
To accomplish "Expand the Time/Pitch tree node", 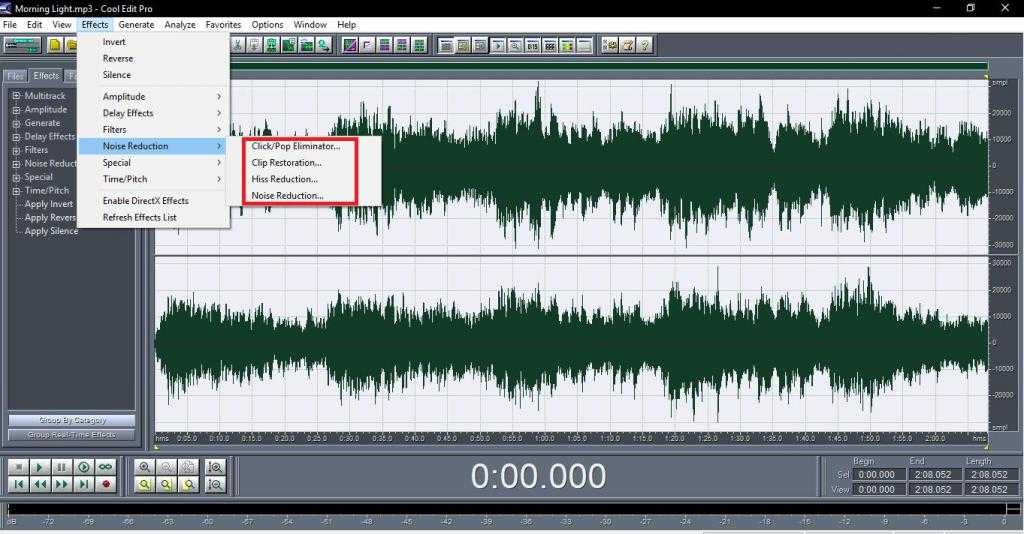I will [x=16, y=190].
